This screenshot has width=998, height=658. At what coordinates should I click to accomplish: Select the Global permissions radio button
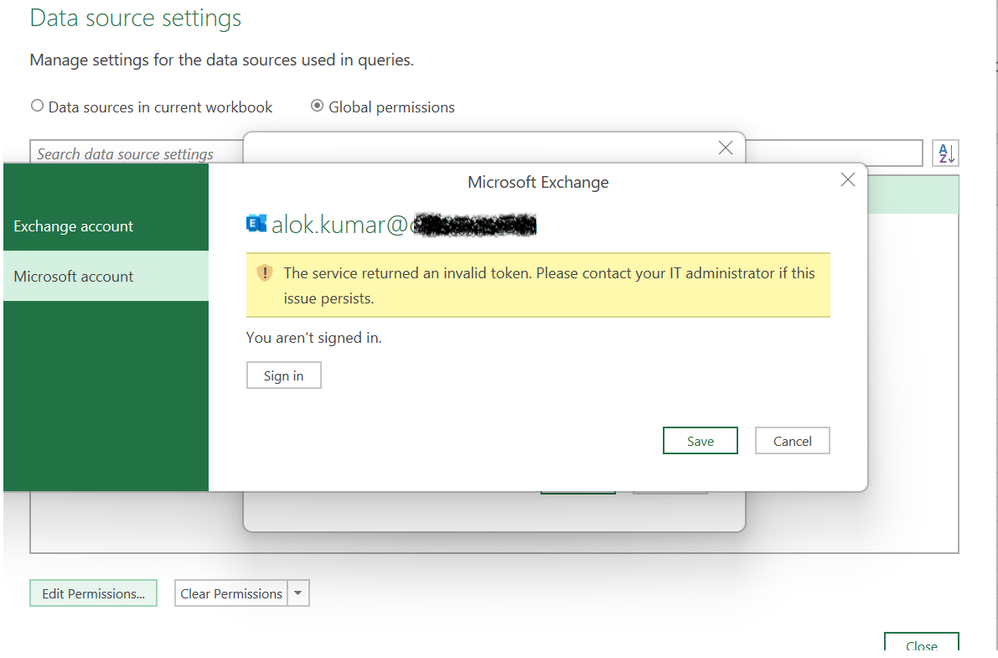coord(317,106)
